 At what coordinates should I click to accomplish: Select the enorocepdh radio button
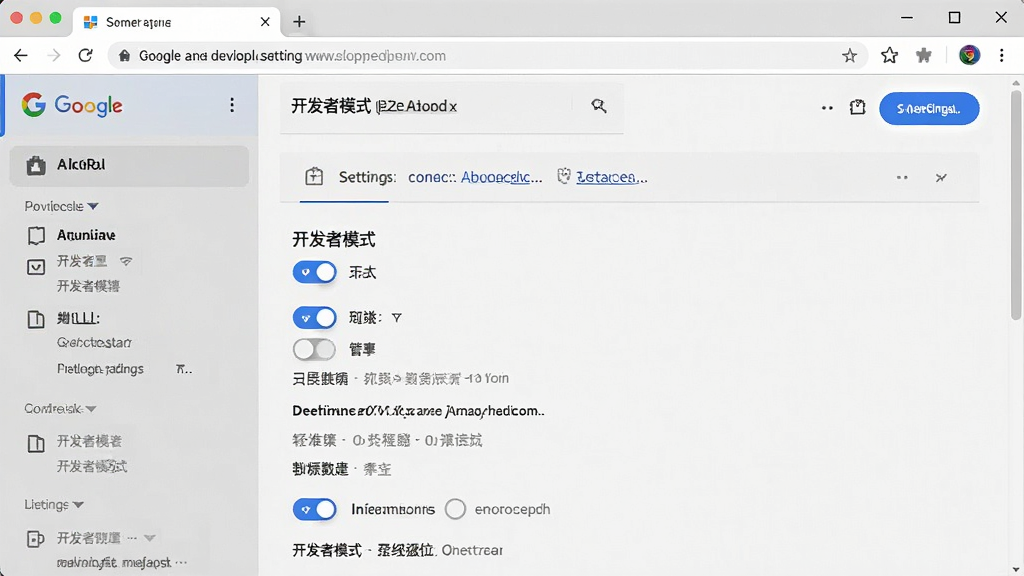coord(455,509)
